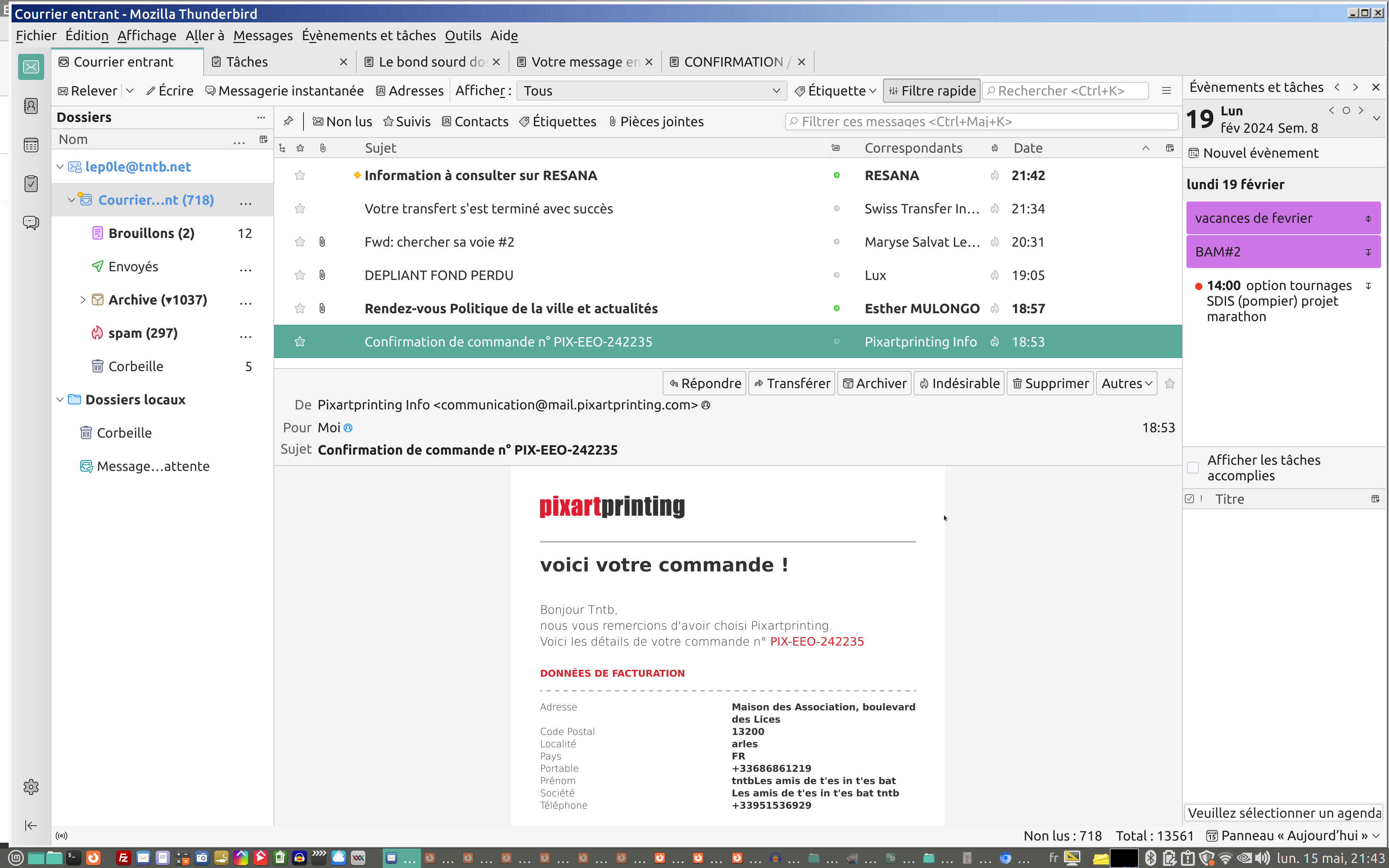This screenshot has height=868, width=1389.
Task: Toggle the Non lus quick filter
Action: pos(342,121)
